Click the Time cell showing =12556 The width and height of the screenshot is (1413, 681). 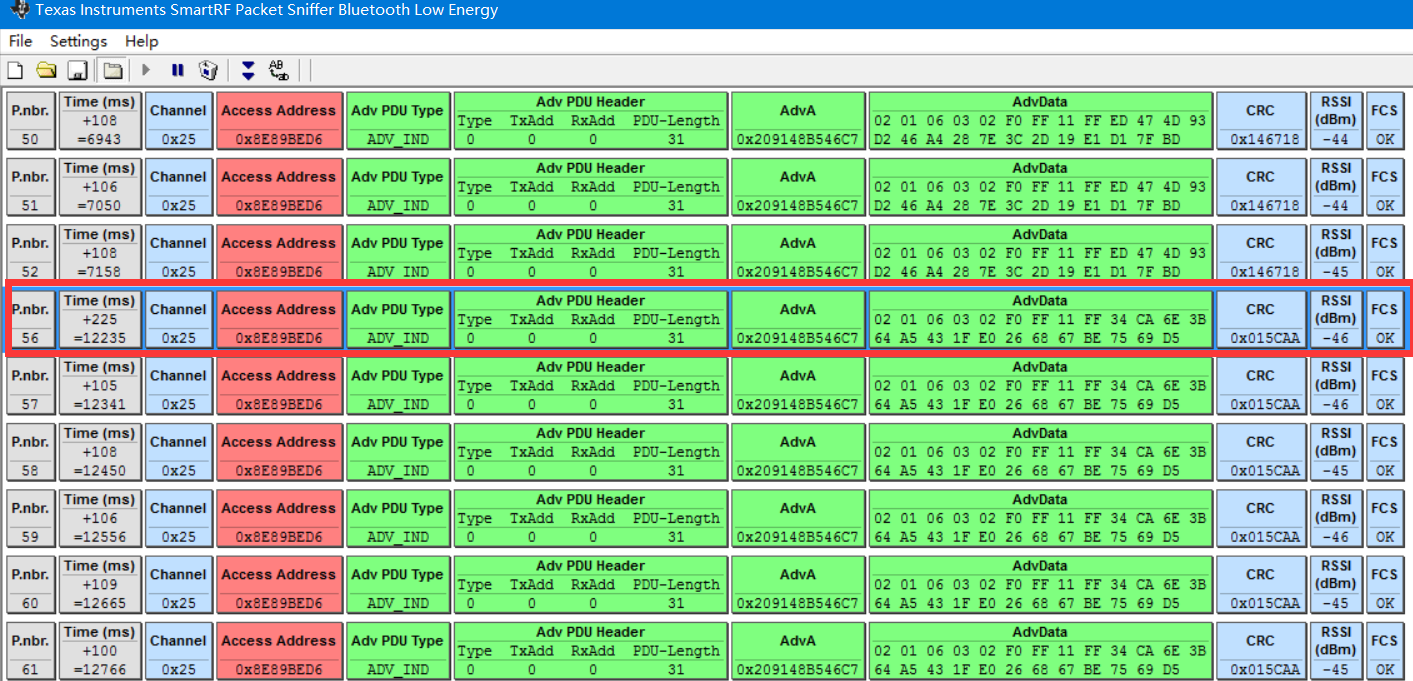coord(100,518)
